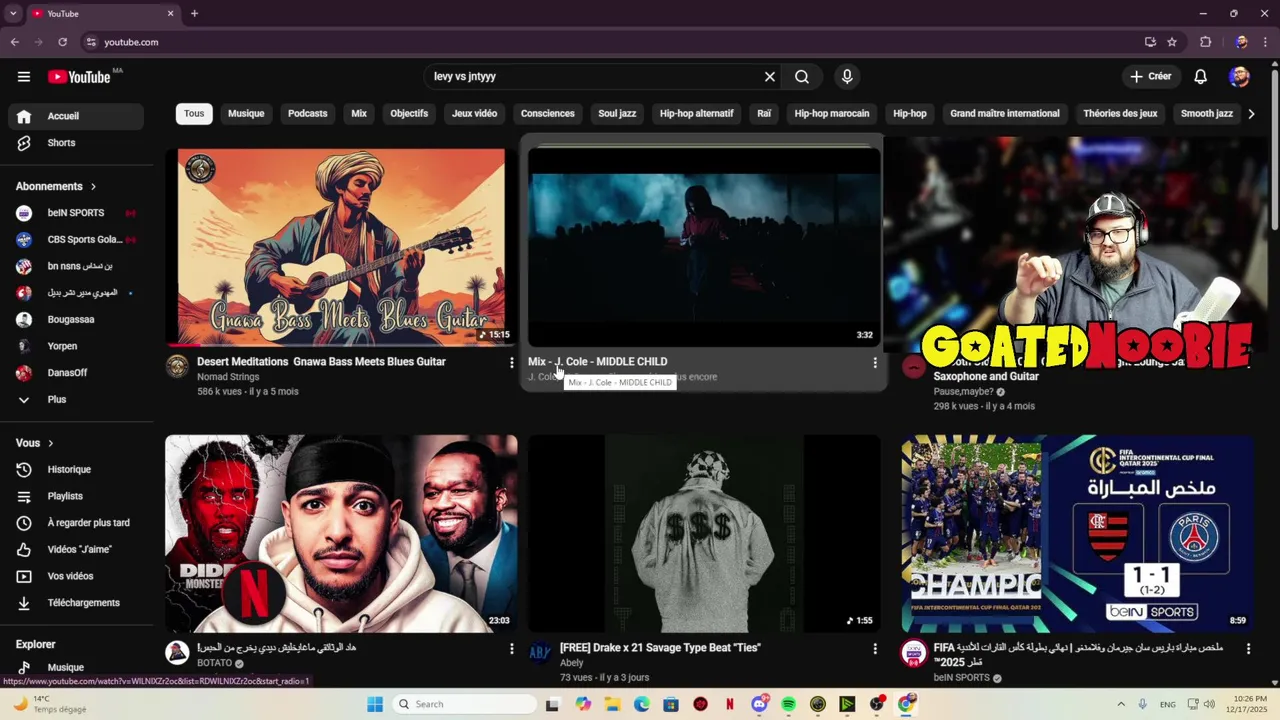Click the YouTube logo
The height and width of the screenshot is (720, 1280).
point(79,77)
